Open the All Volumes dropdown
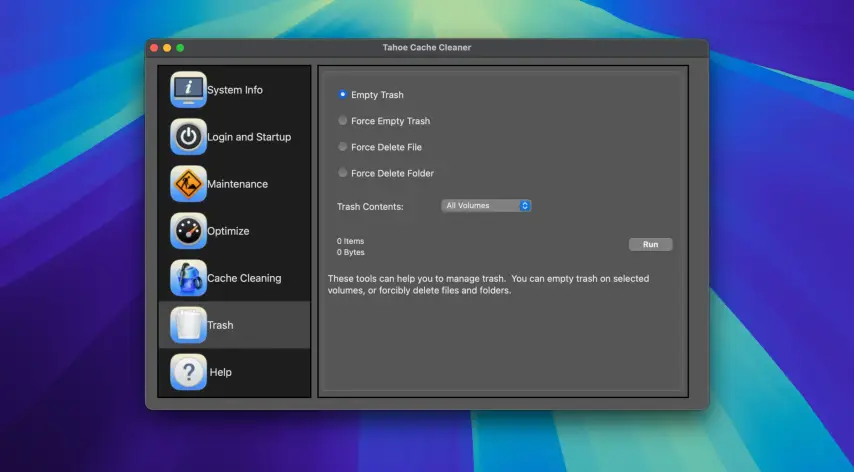This screenshot has width=854, height=472. point(486,206)
